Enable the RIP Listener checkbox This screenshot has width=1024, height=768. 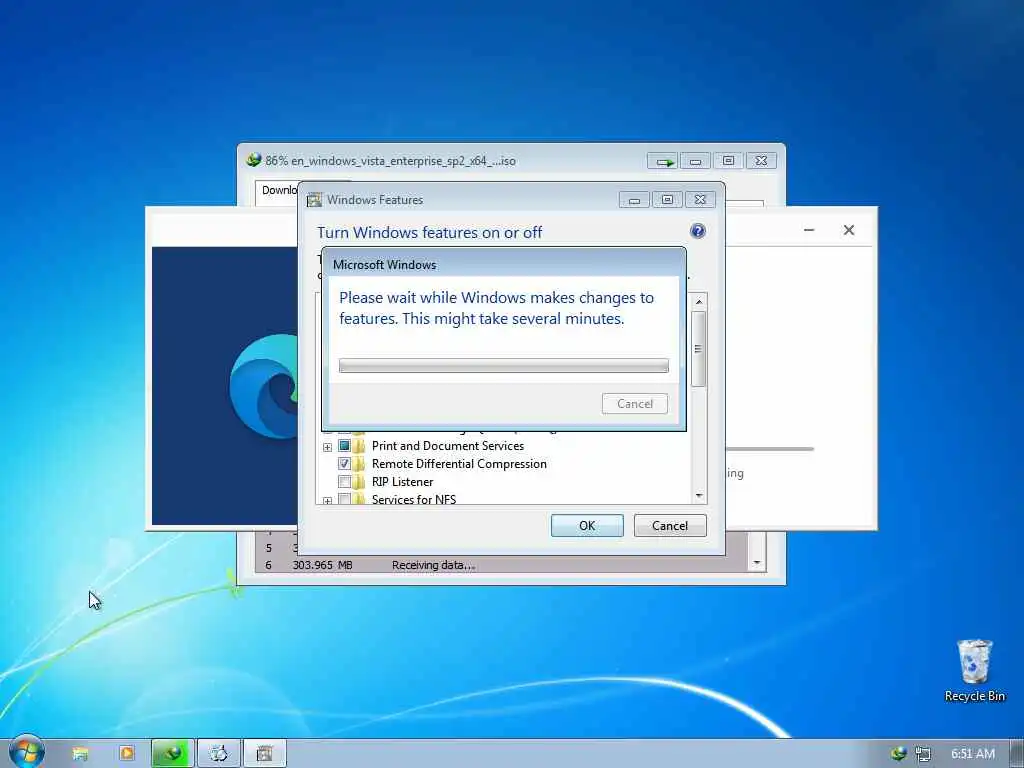point(344,482)
